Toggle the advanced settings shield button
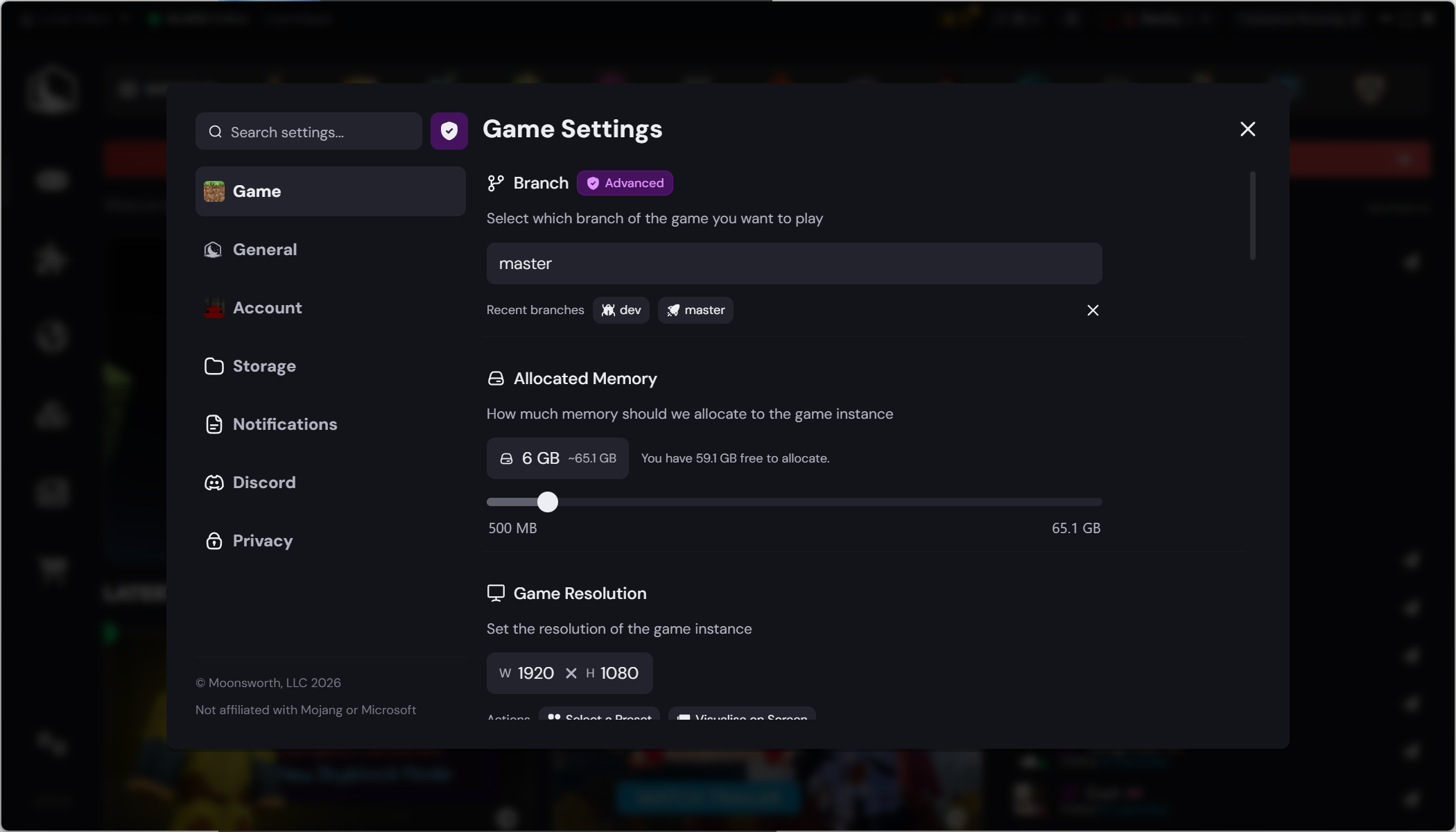The width and height of the screenshot is (1456, 832). pos(449,131)
